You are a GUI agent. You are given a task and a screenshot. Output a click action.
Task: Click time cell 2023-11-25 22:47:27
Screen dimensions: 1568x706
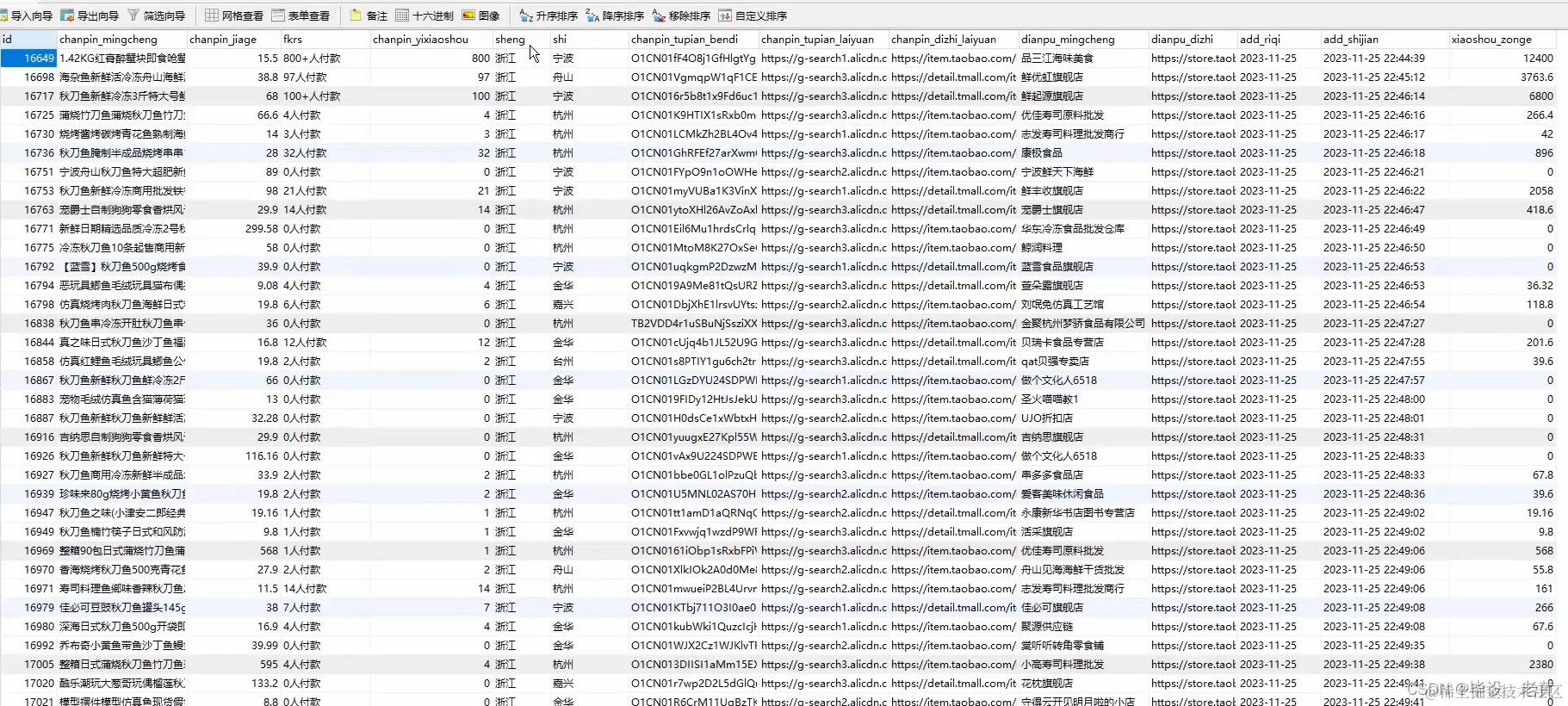pyautogui.click(x=1385, y=323)
